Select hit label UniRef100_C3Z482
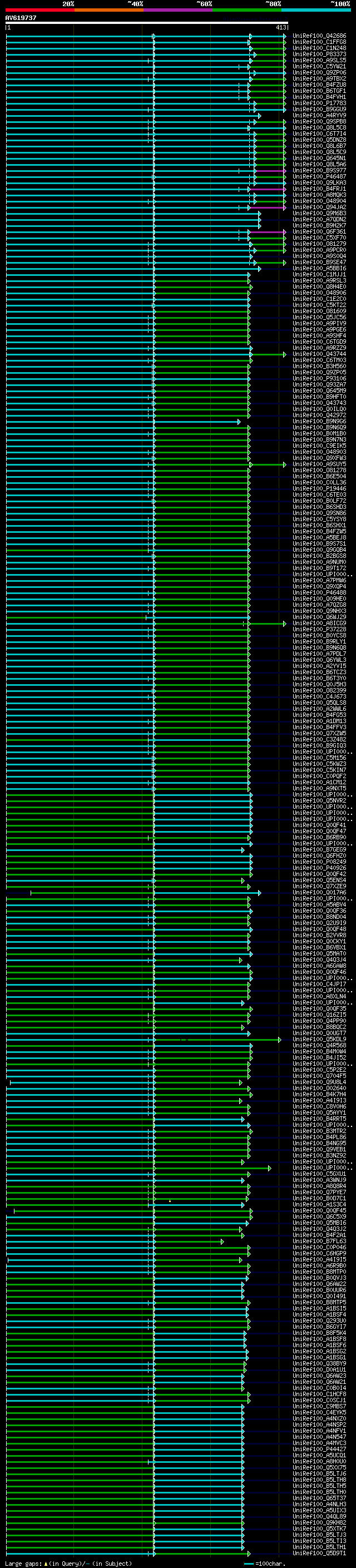This screenshot has width=356, height=1568. pyautogui.click(x=319, y=740)
